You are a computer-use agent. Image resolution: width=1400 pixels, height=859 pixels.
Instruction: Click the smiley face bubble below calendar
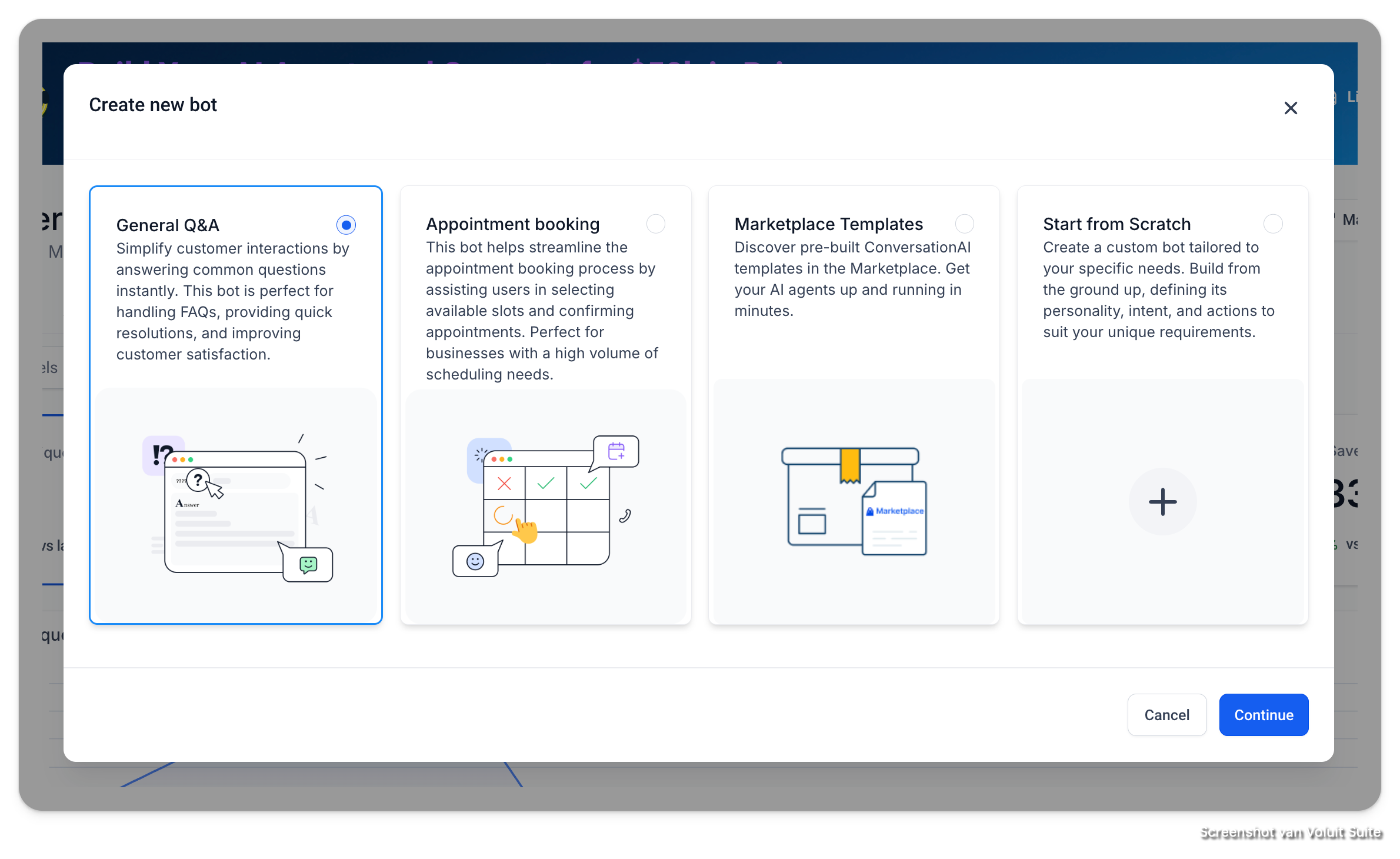coord(475,561)
